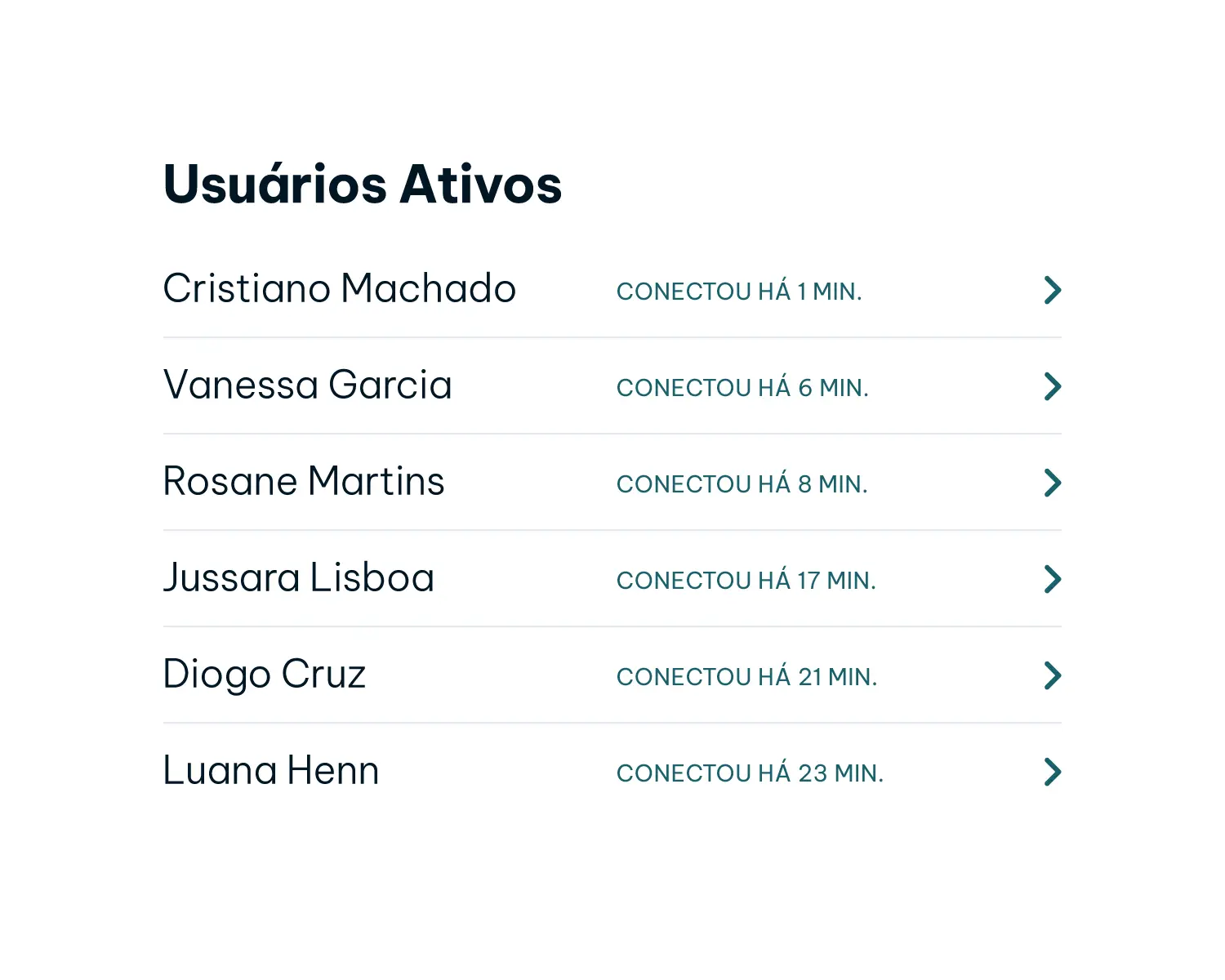Expand Diogo Cruz's row using chevron
Image resolution: width=1225 pixels, height=980 pixels.
[1052, 675]
